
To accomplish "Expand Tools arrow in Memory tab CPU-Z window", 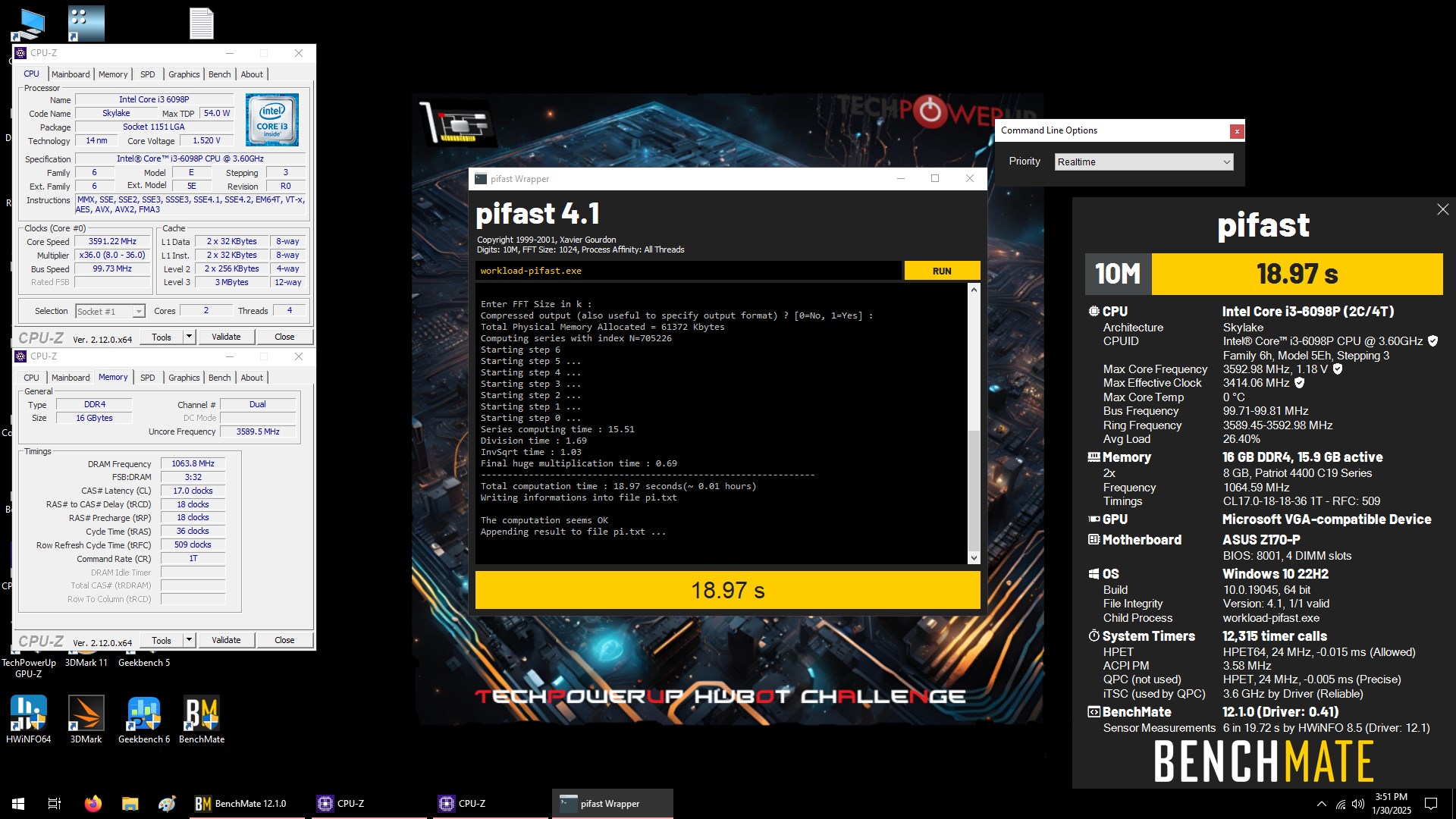I will coord(190,640).
